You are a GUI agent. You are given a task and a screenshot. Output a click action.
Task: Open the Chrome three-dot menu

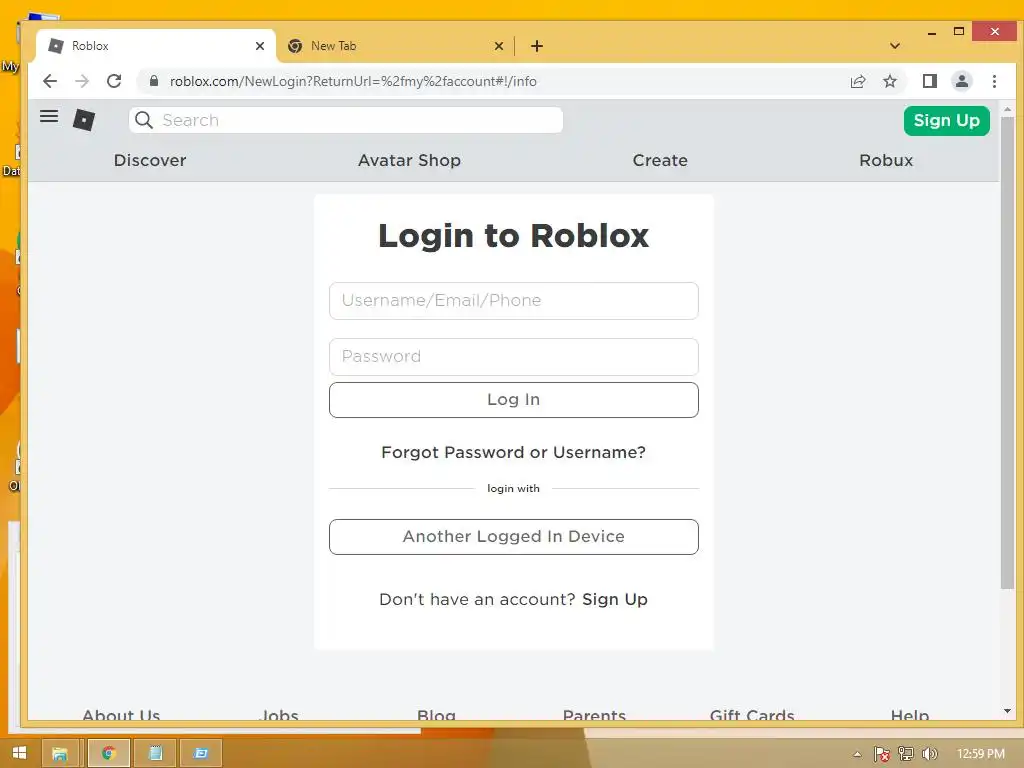994,81
